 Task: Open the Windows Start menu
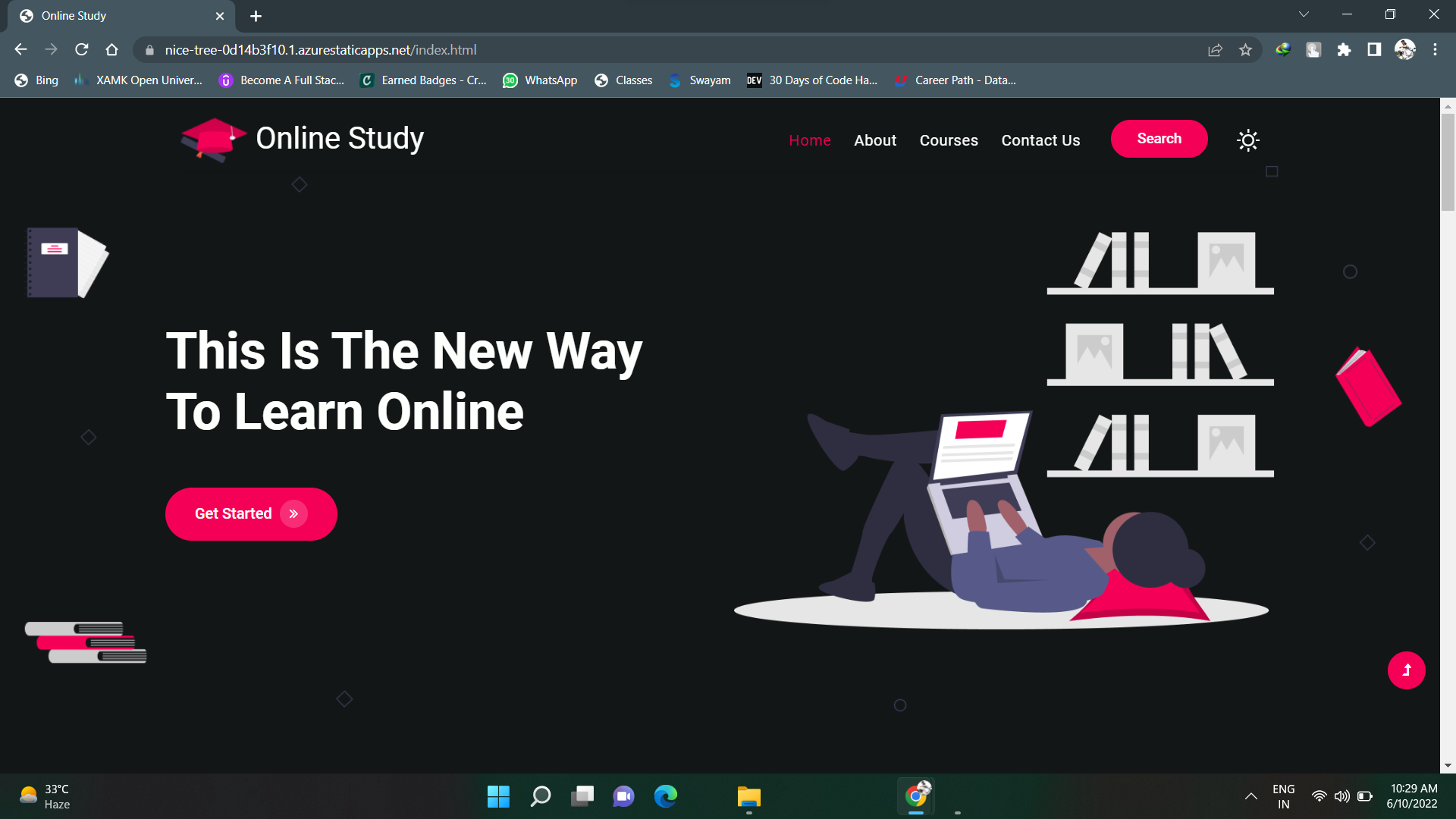click(x=498, y=796)
